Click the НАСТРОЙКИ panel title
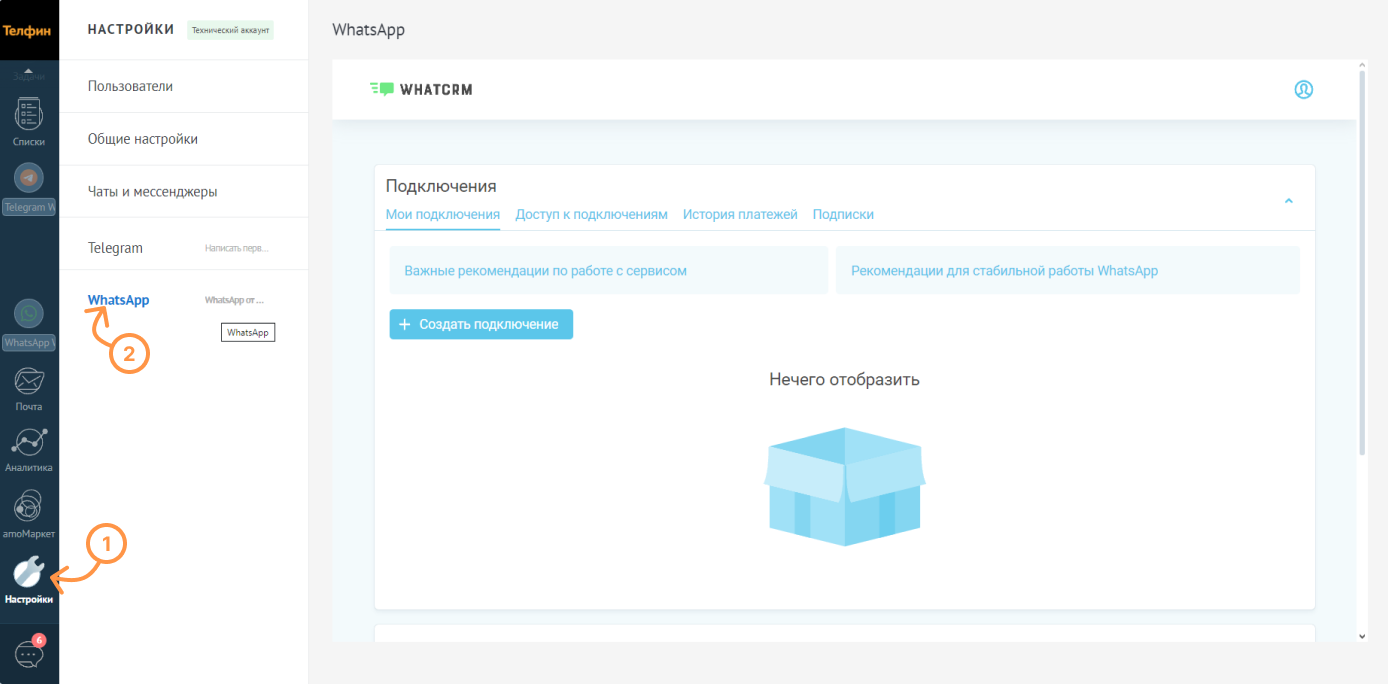Image resolution: width=1388 pixels, height=684 pixels. [131, 30]
